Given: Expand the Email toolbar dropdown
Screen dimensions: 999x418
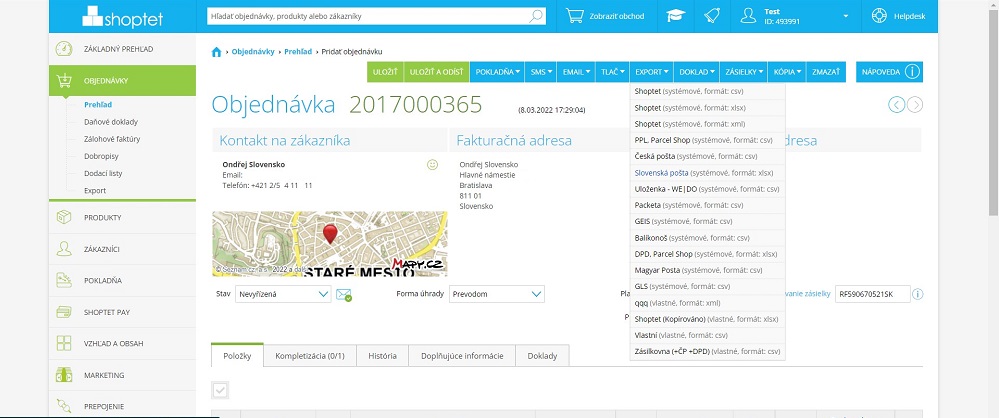Looking at the screenshot, I should 576,72.
